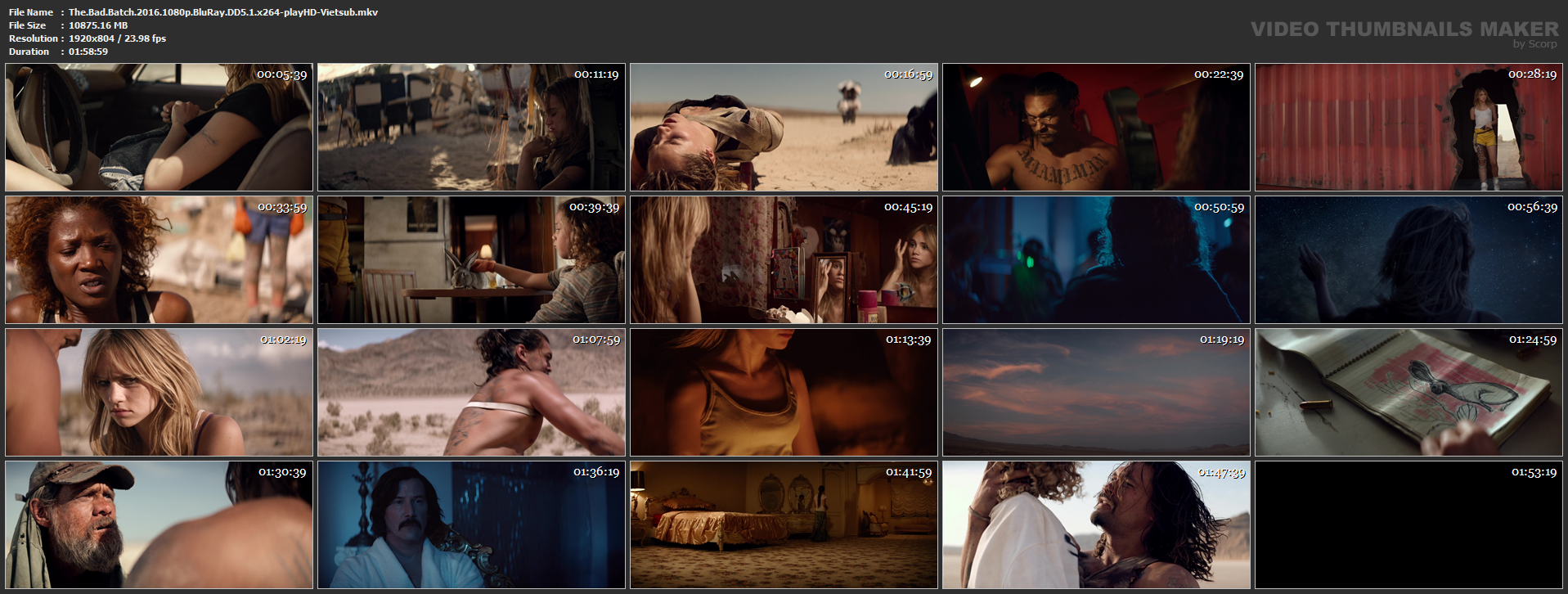Click the 'Duration' label
Viewport: 1568px width, 594px height.
[29, 52]
